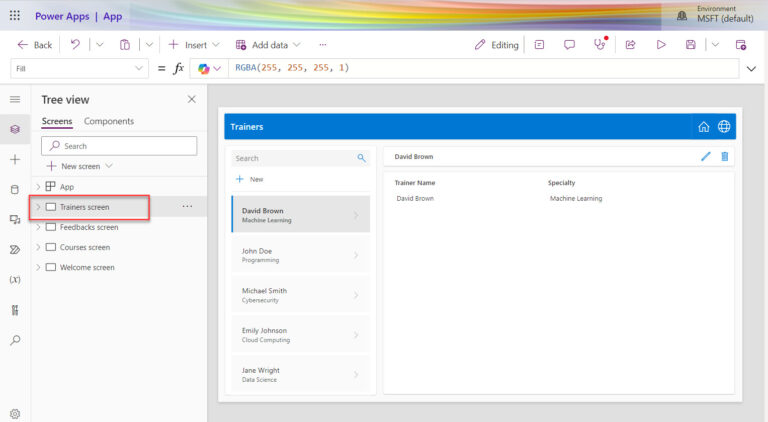Click the Share icon in toolbar

pos(630,45)
